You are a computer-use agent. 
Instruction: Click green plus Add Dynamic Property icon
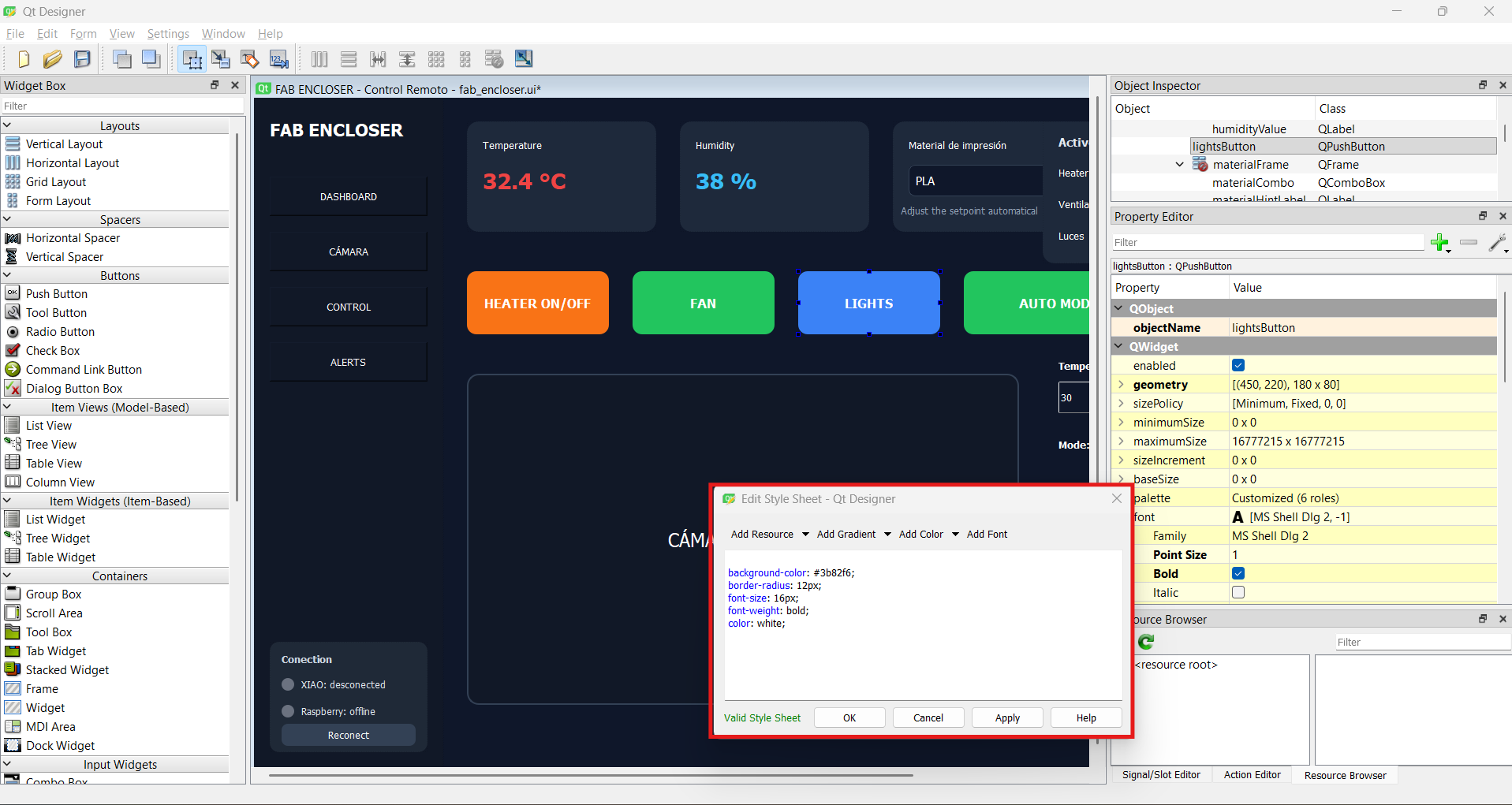[1440, 243]
